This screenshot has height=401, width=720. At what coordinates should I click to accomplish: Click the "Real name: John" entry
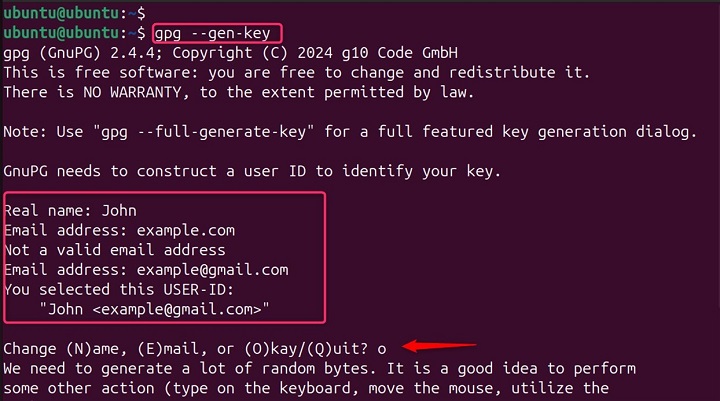tap(70, 211)
